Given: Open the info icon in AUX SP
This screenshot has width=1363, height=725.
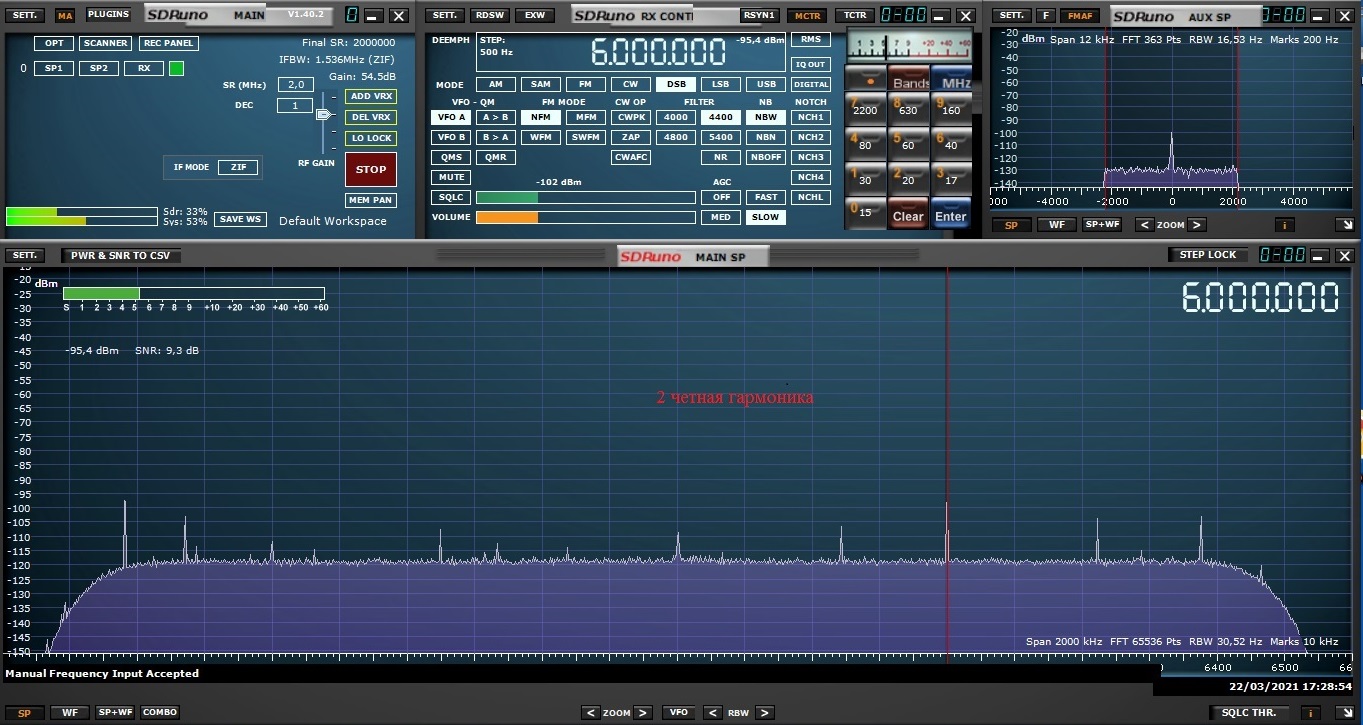Looking at the screenshot, I should click(x=1284, y=225).
